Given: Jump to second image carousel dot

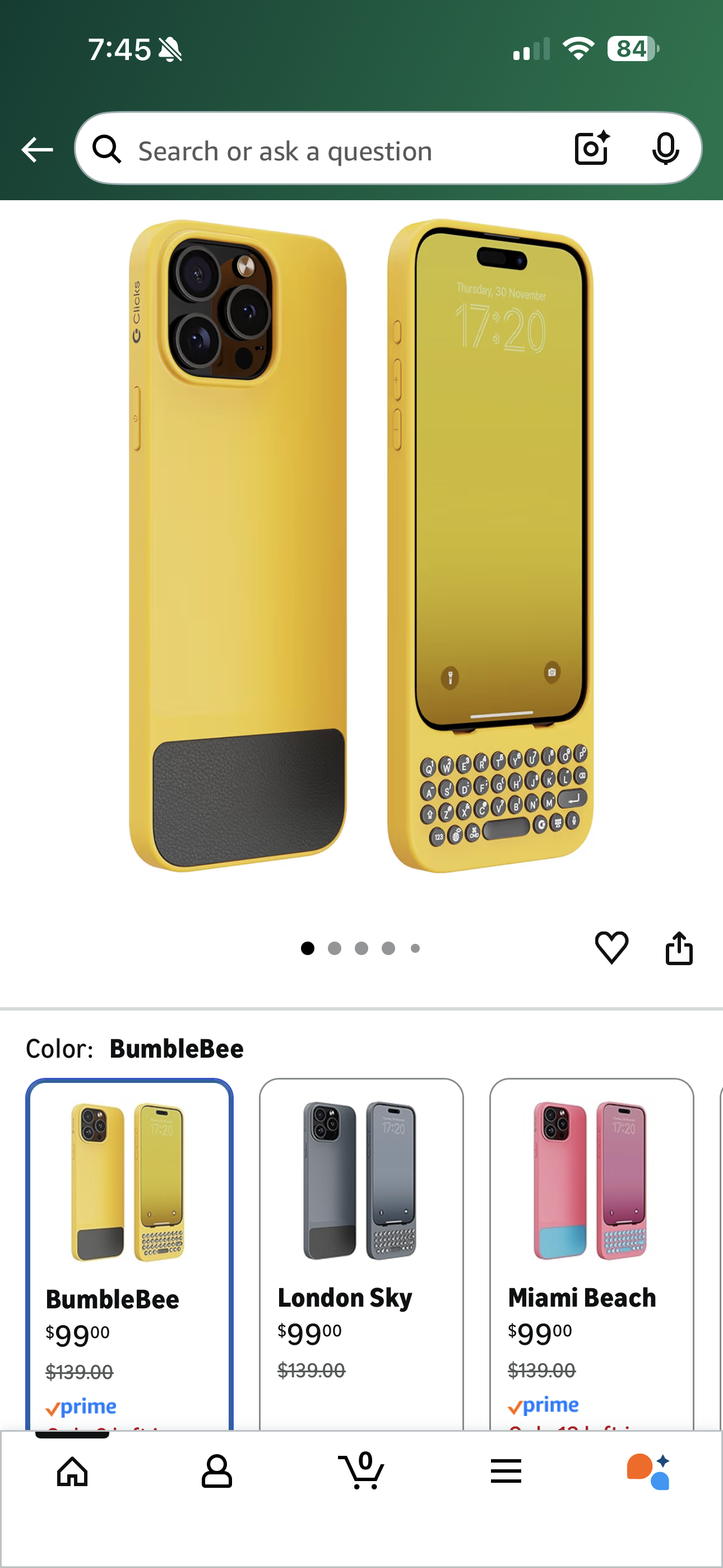Looking at the screenshot, I should point(335,948).
